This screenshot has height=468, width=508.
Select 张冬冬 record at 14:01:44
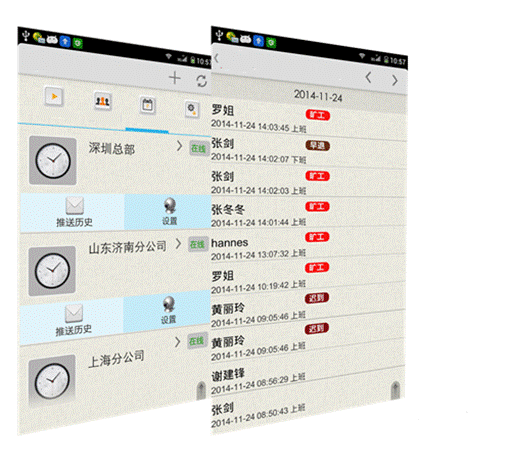(308, 212)
